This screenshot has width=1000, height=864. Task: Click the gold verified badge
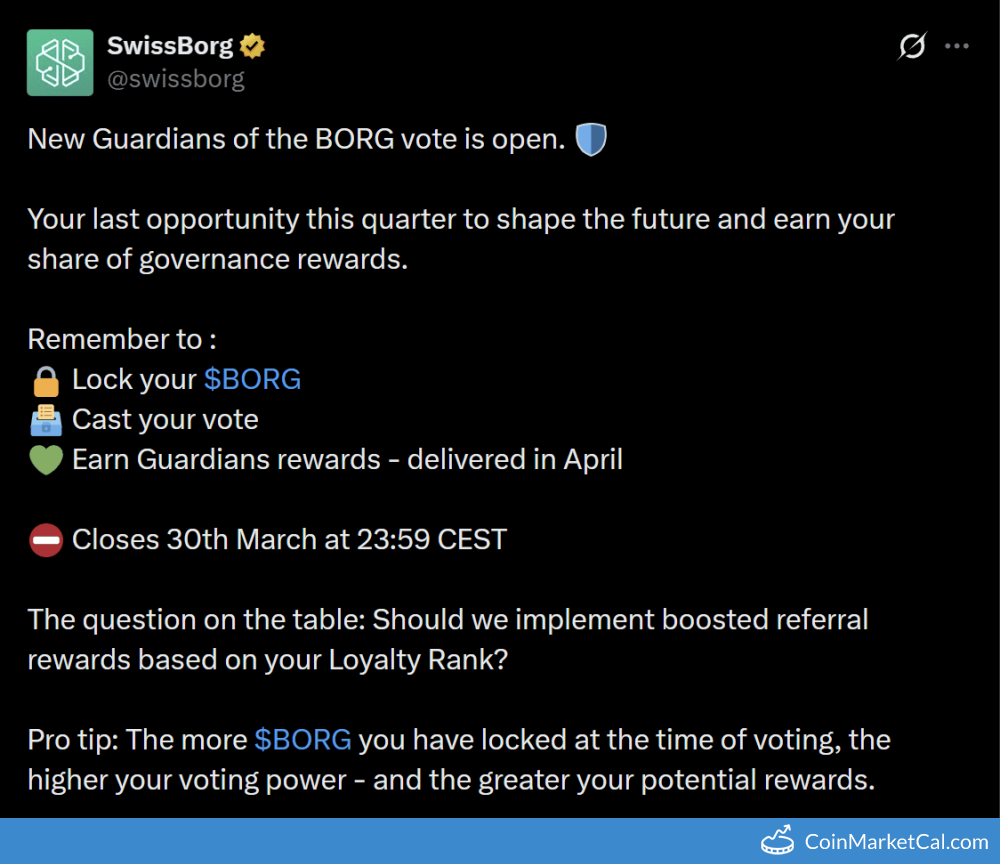click(x=252, y=46)
